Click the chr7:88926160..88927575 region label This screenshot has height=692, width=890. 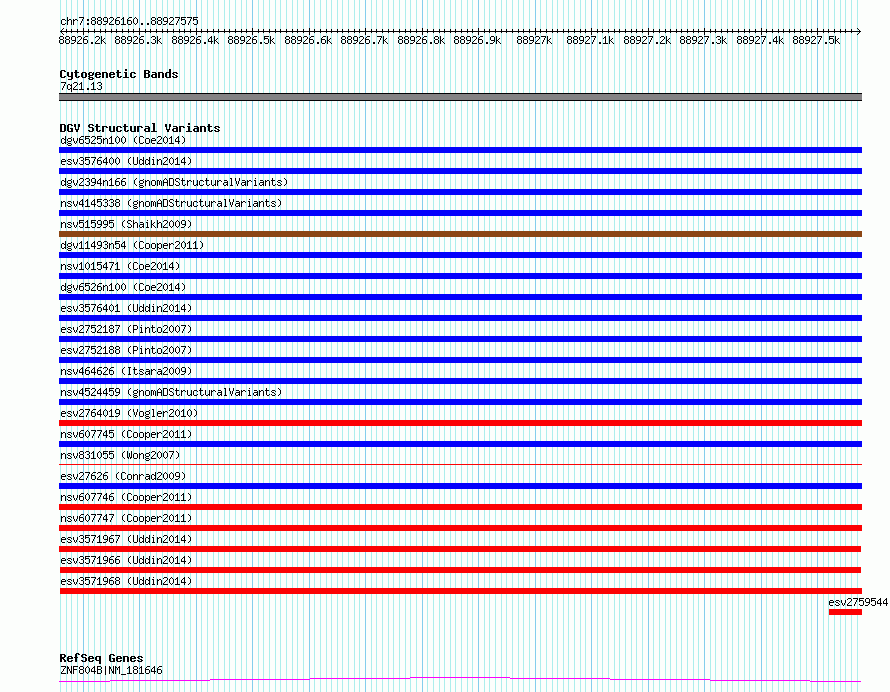pos(129,21)
